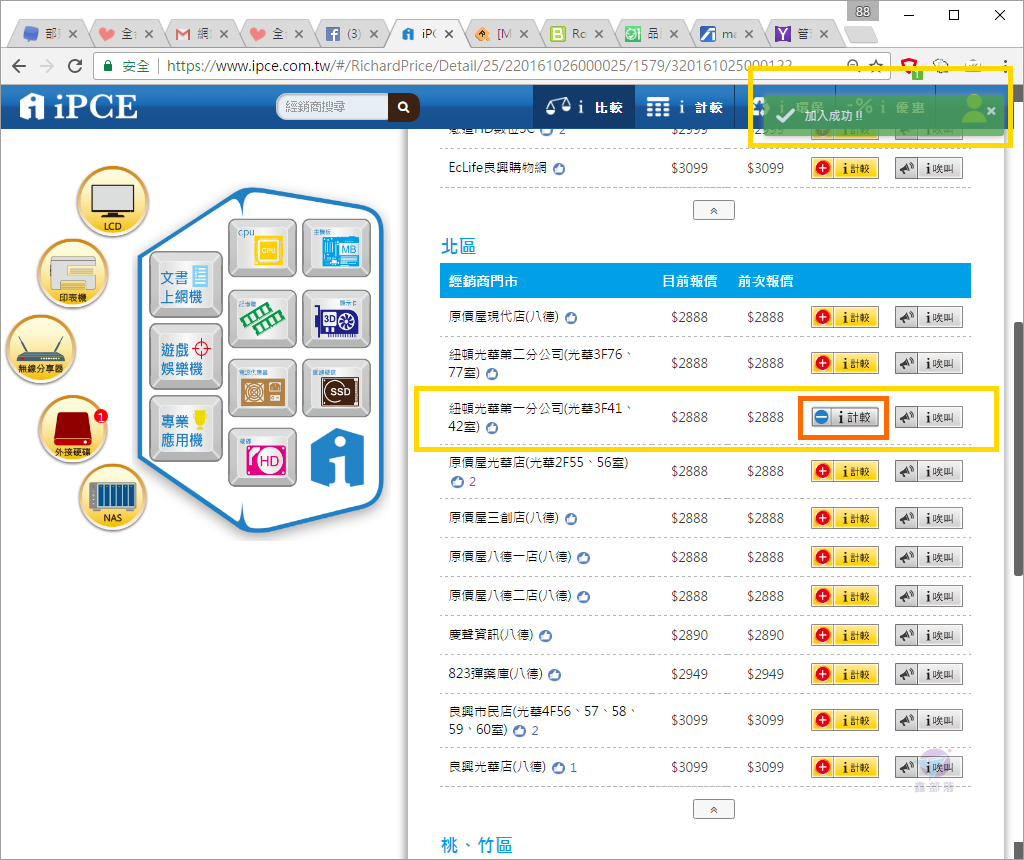Switch to the Gmail browser tab

[202, 34]
